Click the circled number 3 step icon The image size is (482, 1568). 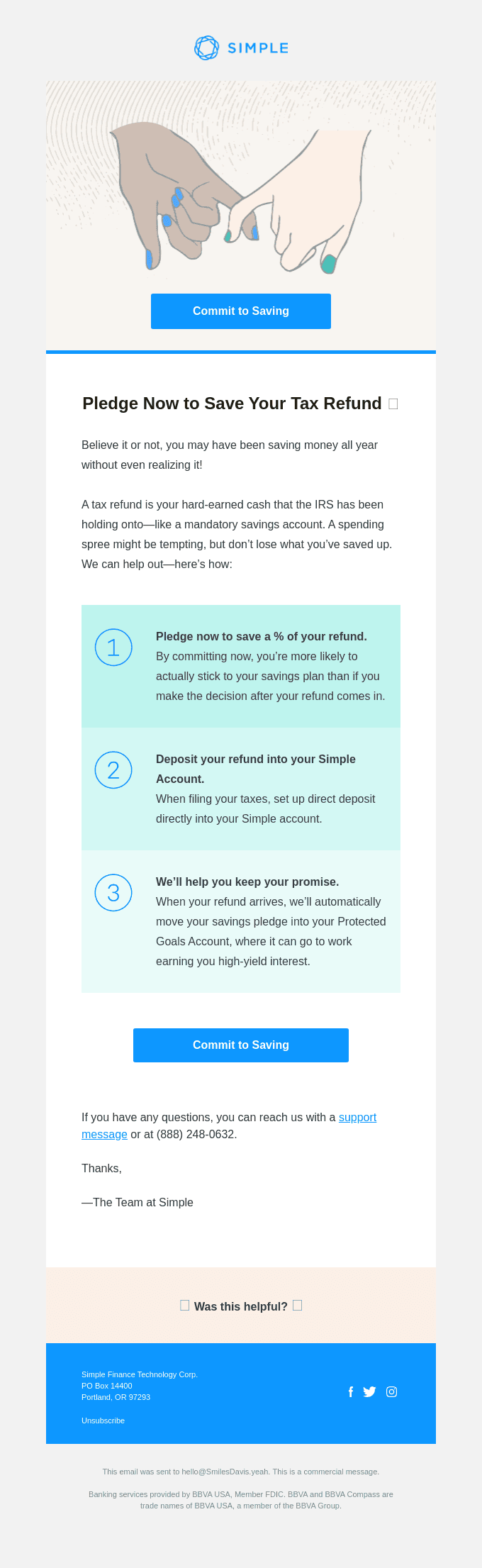click(x=113, y=893)
